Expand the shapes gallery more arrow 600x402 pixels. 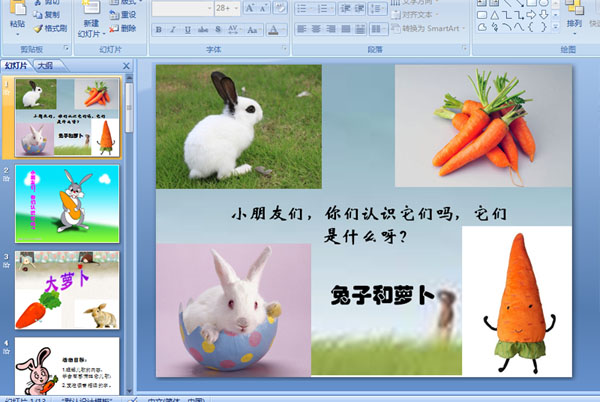point(558,28)
